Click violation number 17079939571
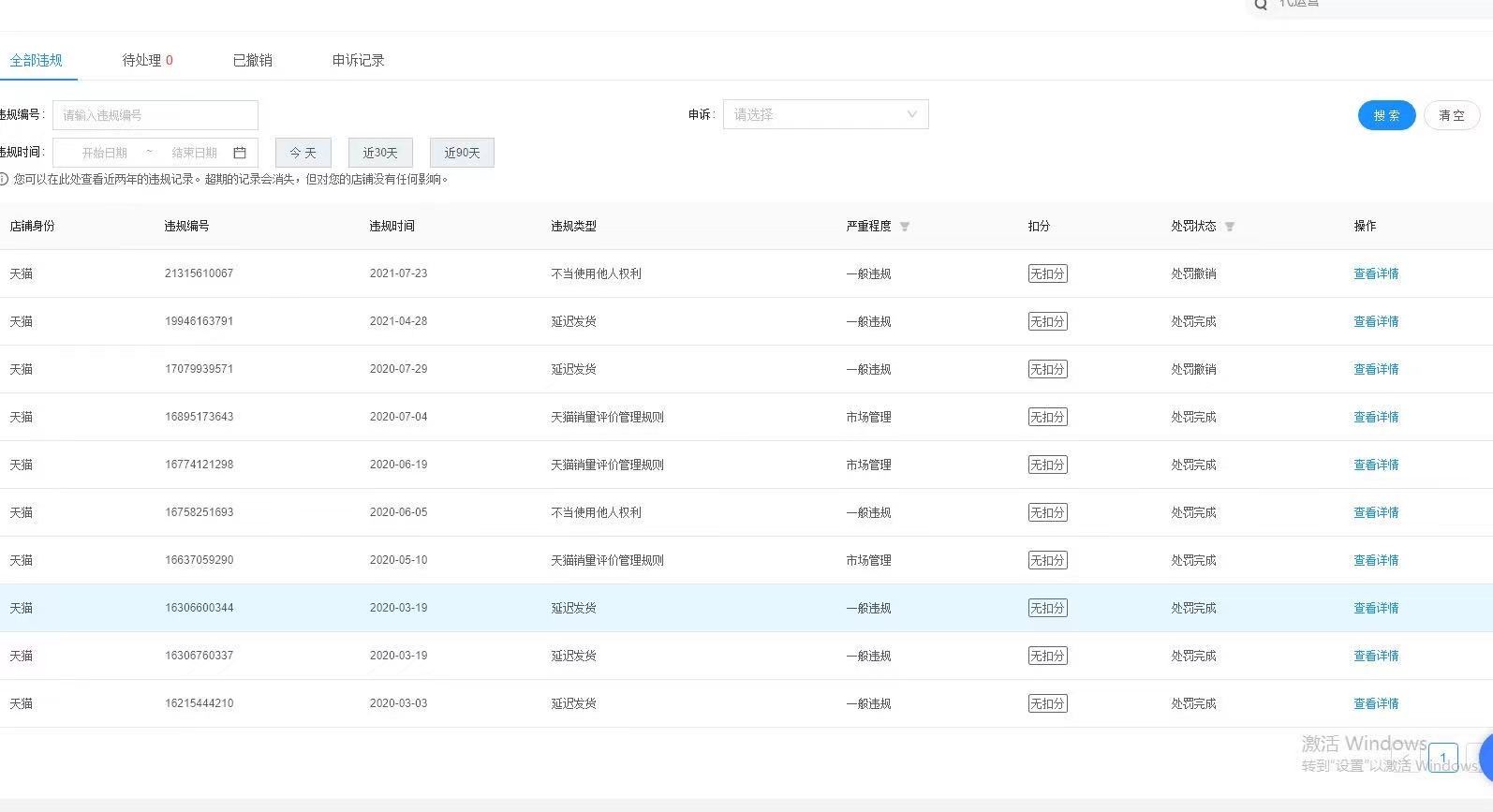1493x812 pixels. click(199, 369)
